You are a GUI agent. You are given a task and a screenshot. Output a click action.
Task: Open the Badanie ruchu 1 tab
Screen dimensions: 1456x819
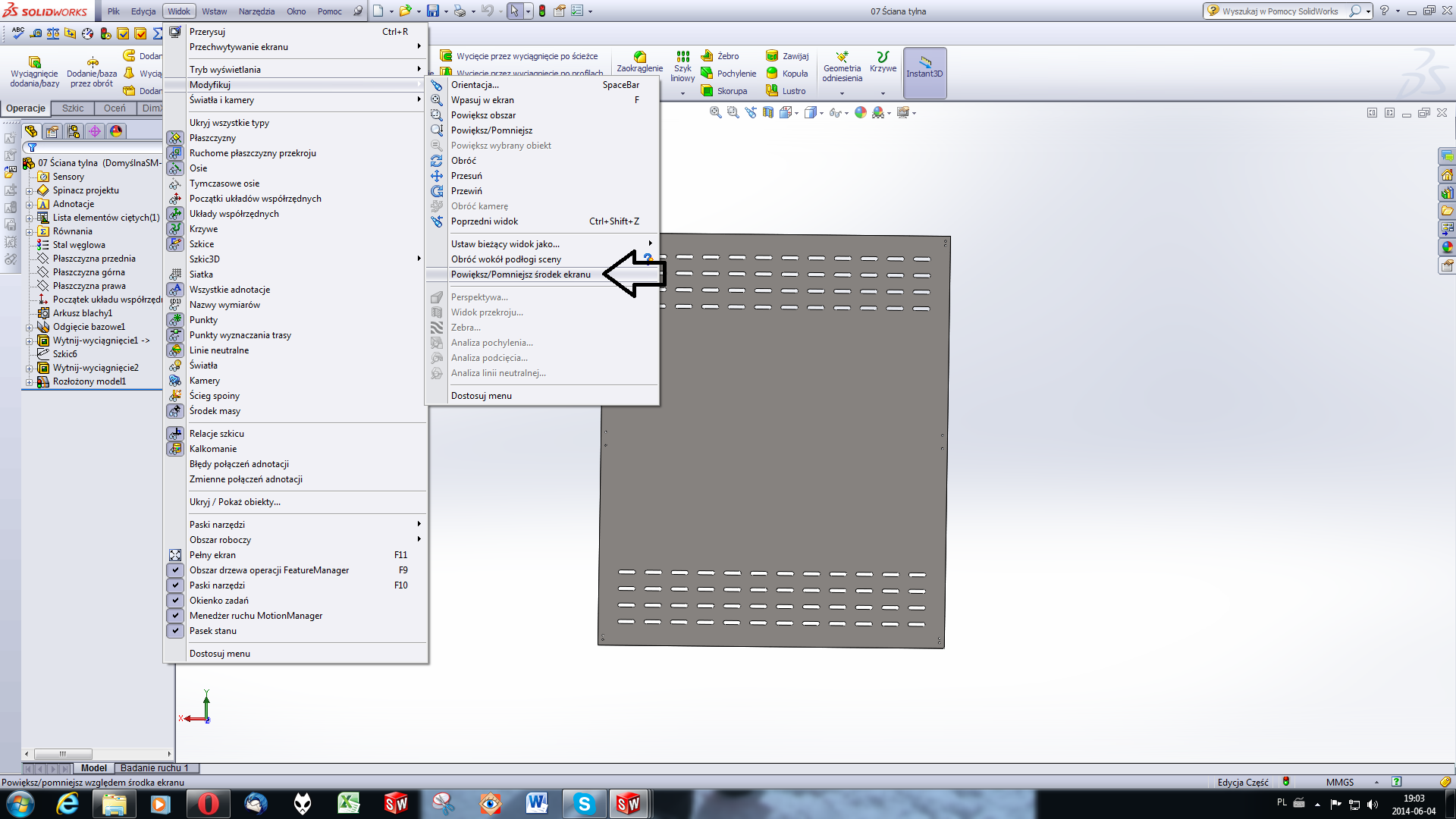coord(155,768)
